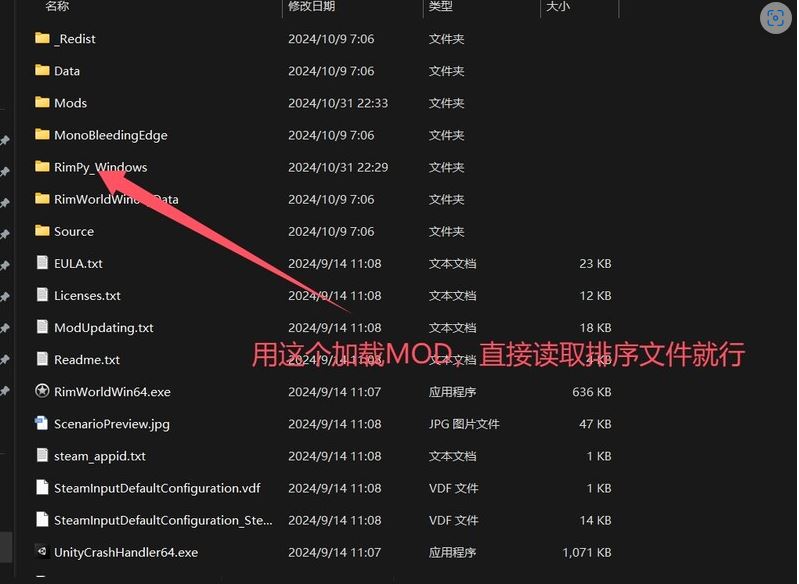Open the RimPy_Windows folder icon
The width and height of the screenshot is (799, 584).
pyautogui.click(x=42, y=167)
